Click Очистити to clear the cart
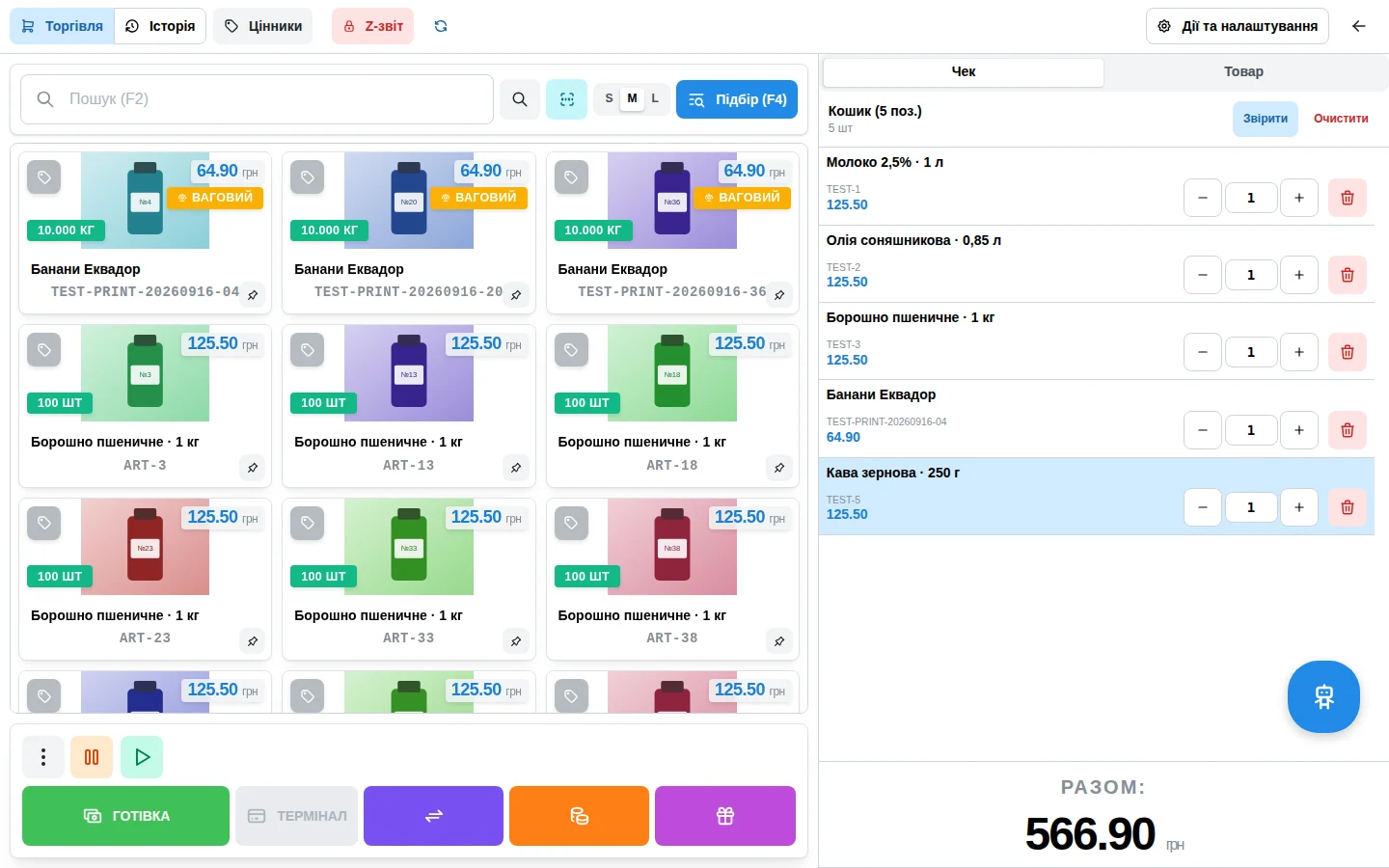 (x=1341, y=119)
